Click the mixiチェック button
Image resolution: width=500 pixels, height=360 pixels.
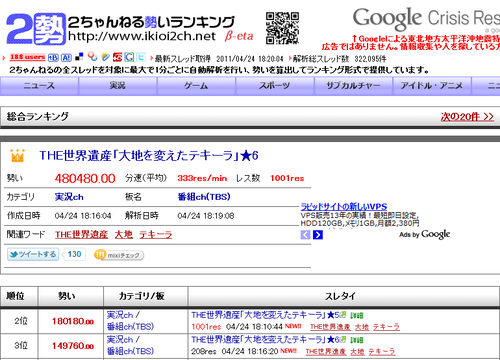pos(119,255)
